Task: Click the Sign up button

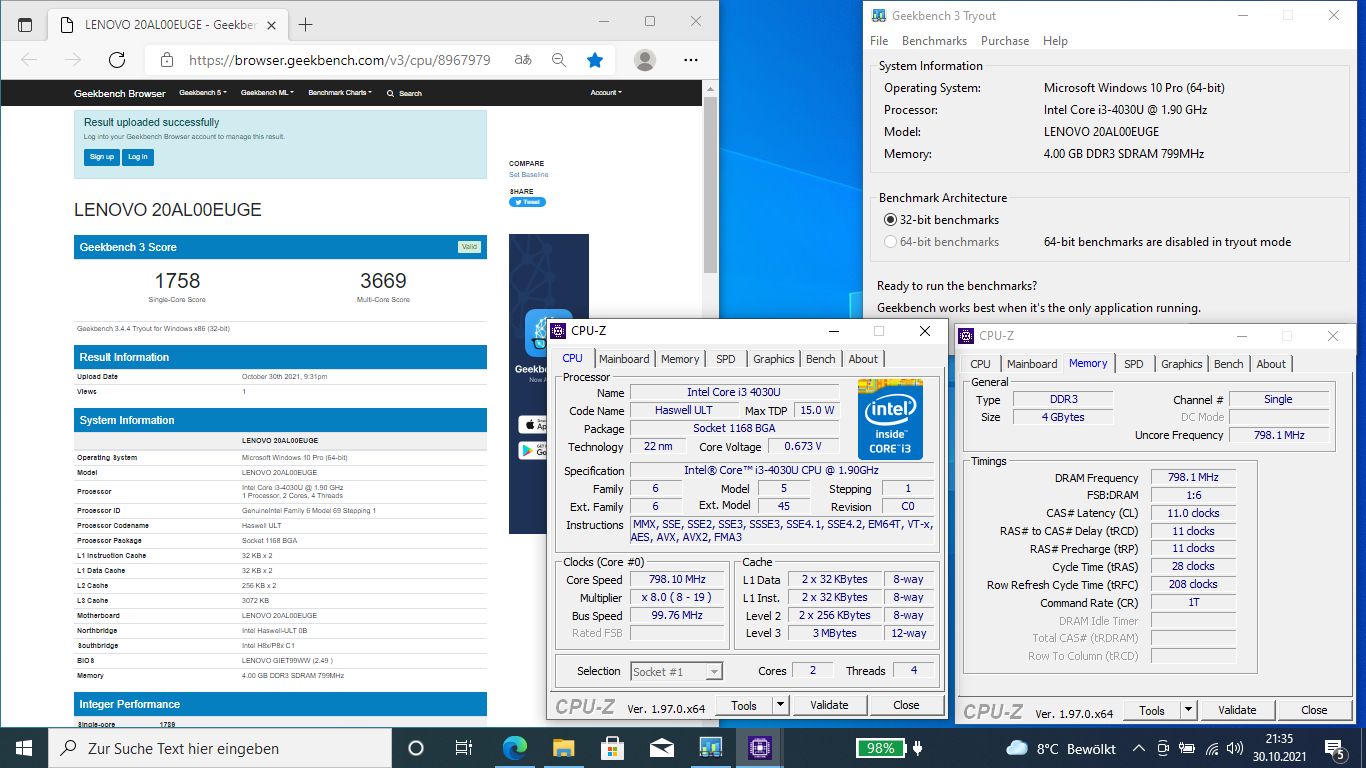Action: click(x=102, y=157)
